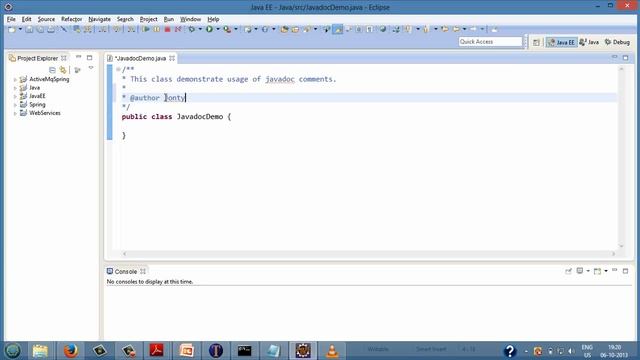
Task: Click the Suspend (pause) debug icon
Action: click(x=157, y=29)
